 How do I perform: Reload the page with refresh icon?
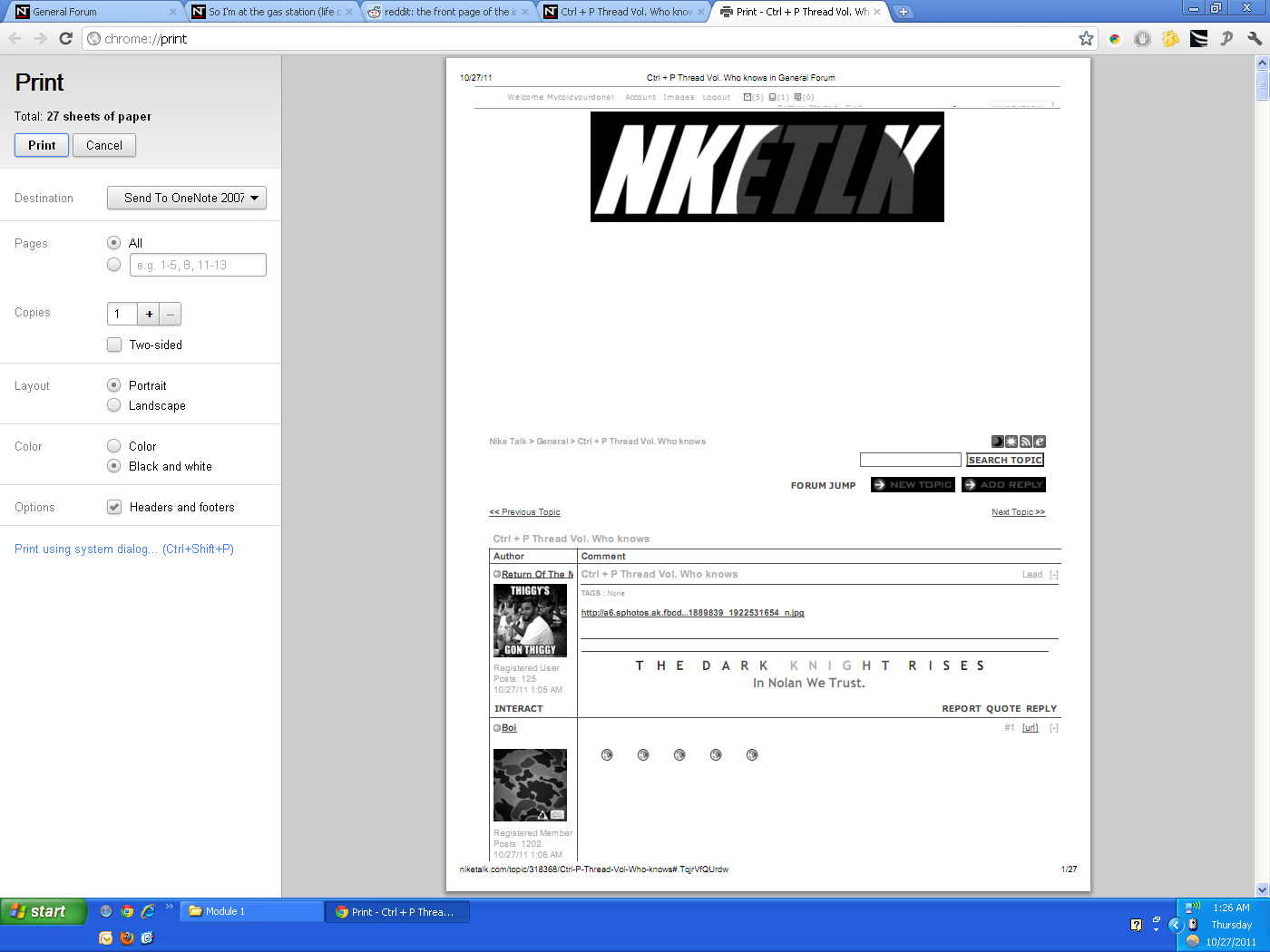click(65, 38)
